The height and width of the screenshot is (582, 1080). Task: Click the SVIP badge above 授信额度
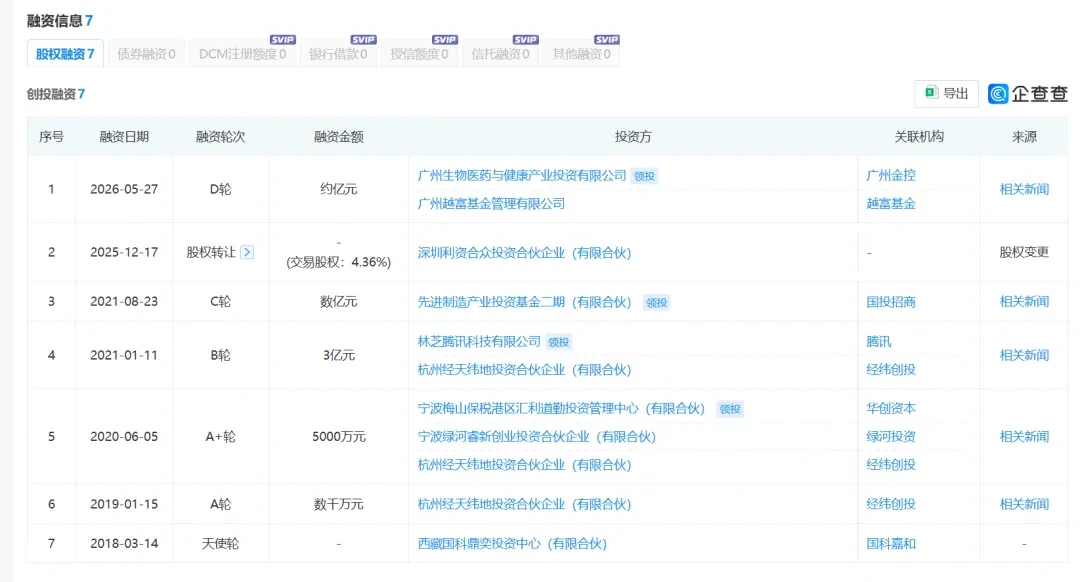coord(445,39)
